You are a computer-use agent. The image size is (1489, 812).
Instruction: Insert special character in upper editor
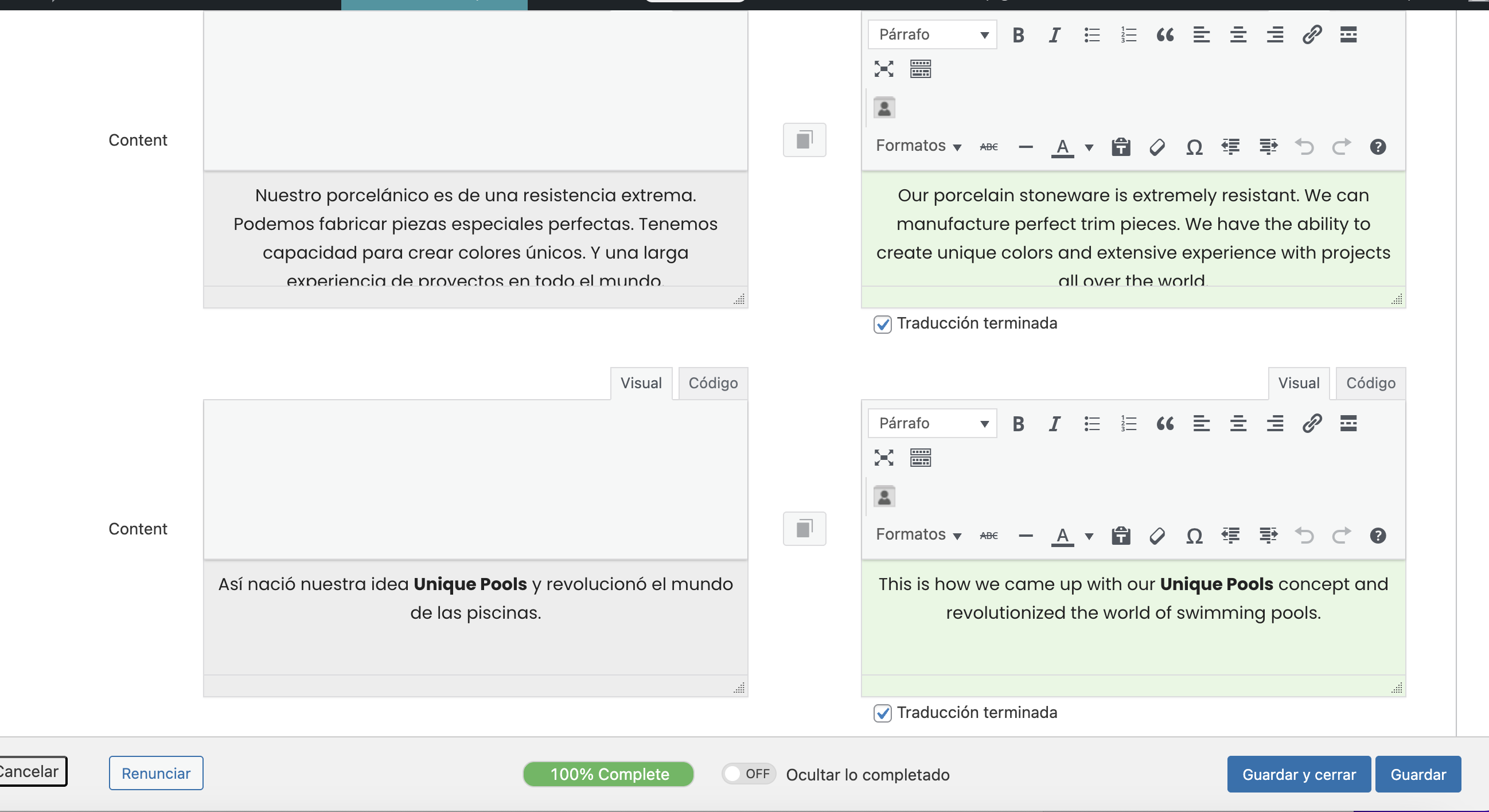coord(1194,147)
